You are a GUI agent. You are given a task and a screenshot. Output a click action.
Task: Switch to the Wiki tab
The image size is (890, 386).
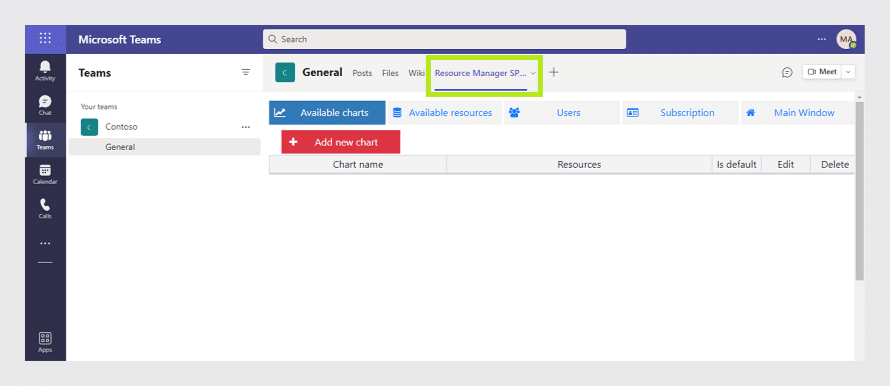416,73
